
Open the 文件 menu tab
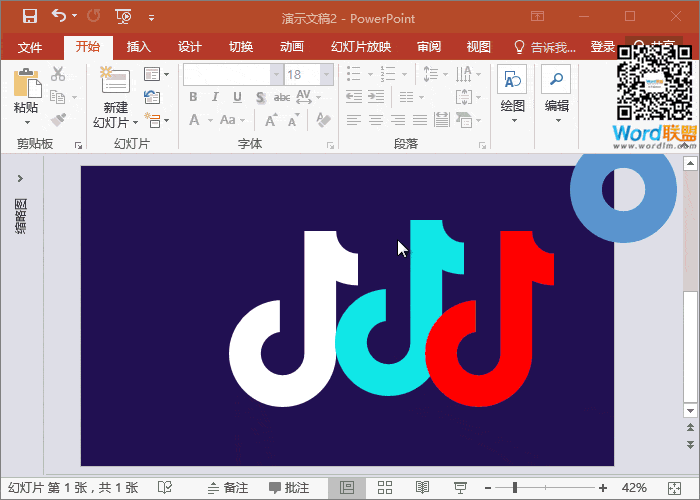click(30, 47)
